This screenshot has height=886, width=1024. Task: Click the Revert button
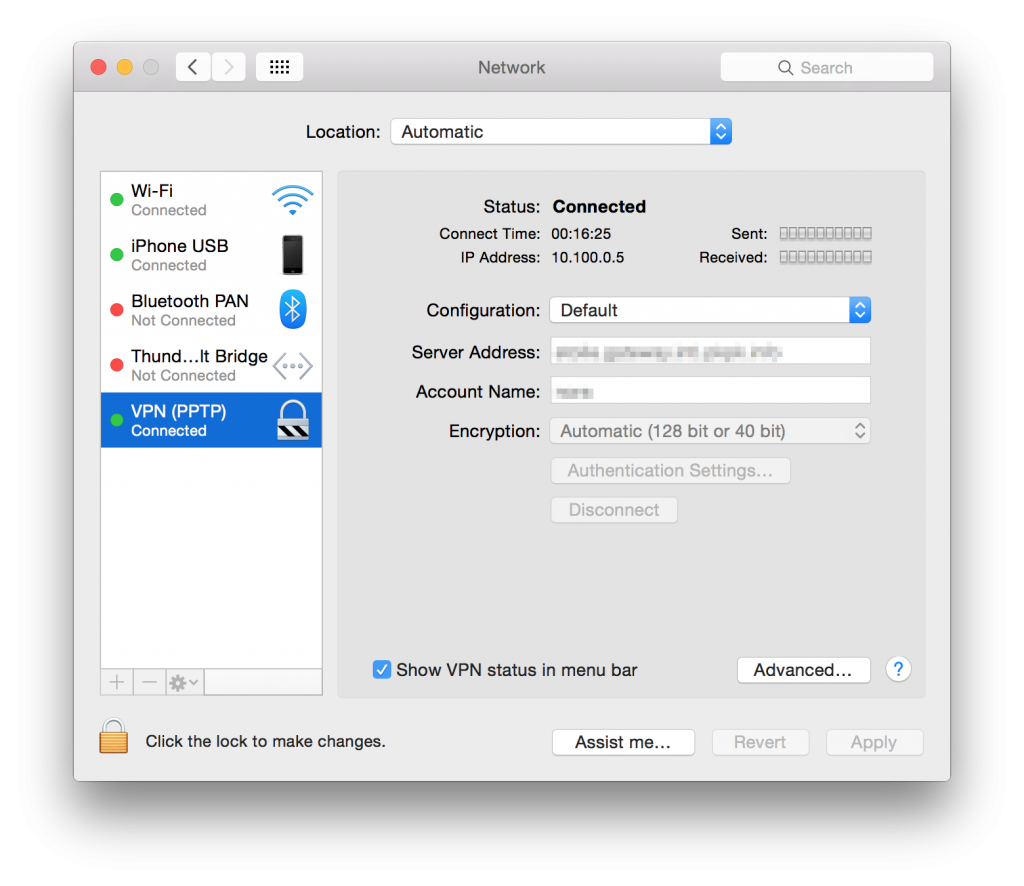(x=760, y=742)
